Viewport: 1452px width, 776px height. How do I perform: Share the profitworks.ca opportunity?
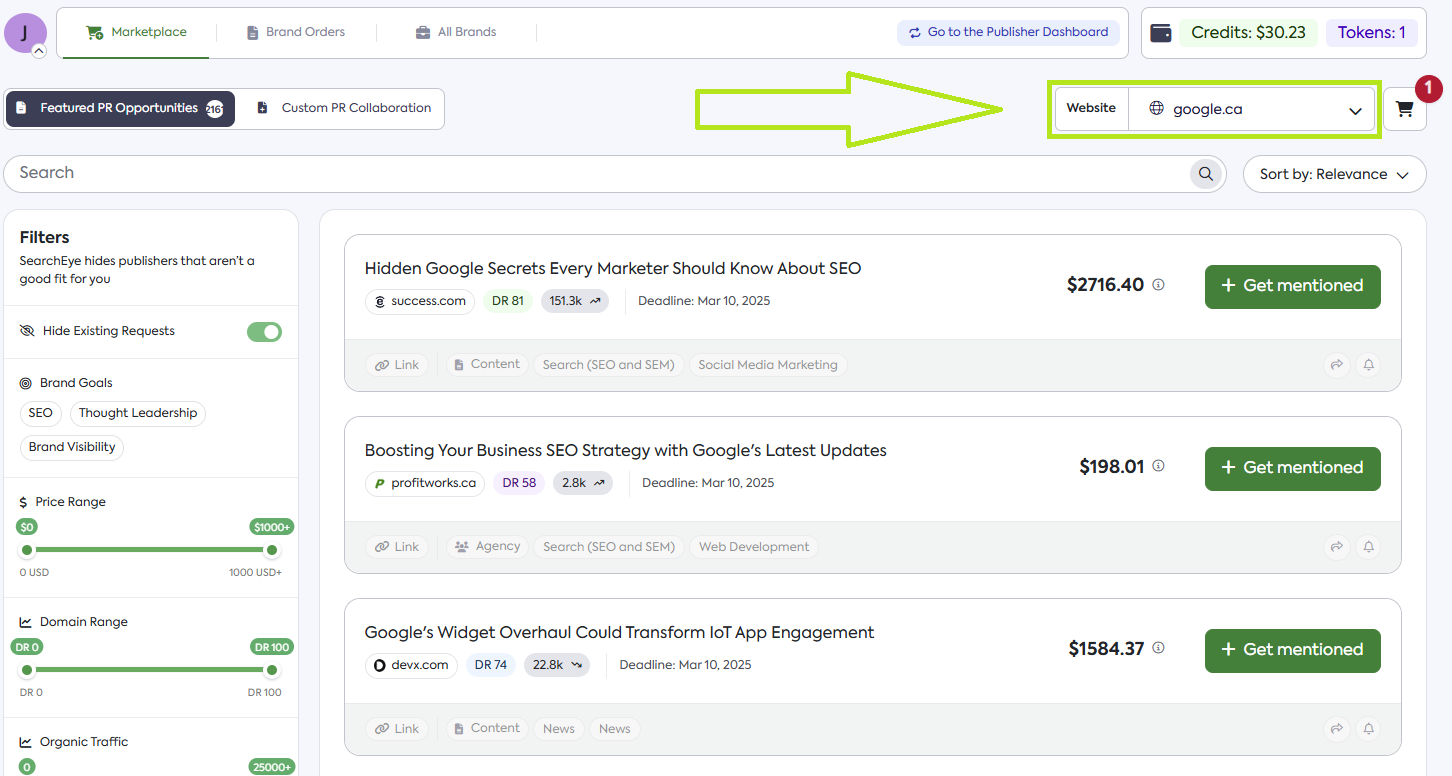coord(1336,547)
